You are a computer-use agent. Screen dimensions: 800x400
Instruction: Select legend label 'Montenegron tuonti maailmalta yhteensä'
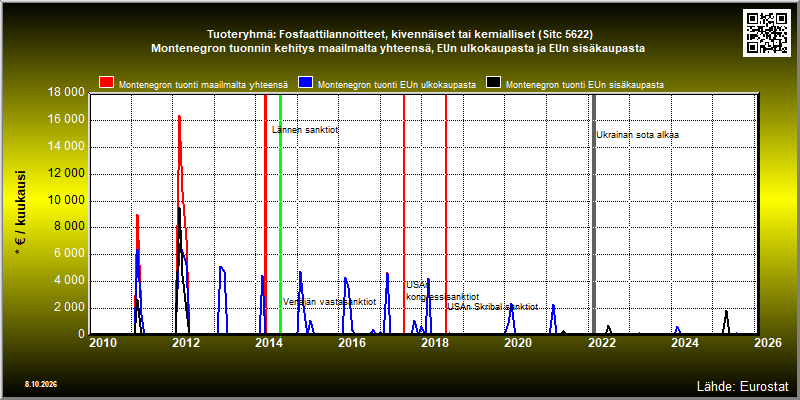203,85
